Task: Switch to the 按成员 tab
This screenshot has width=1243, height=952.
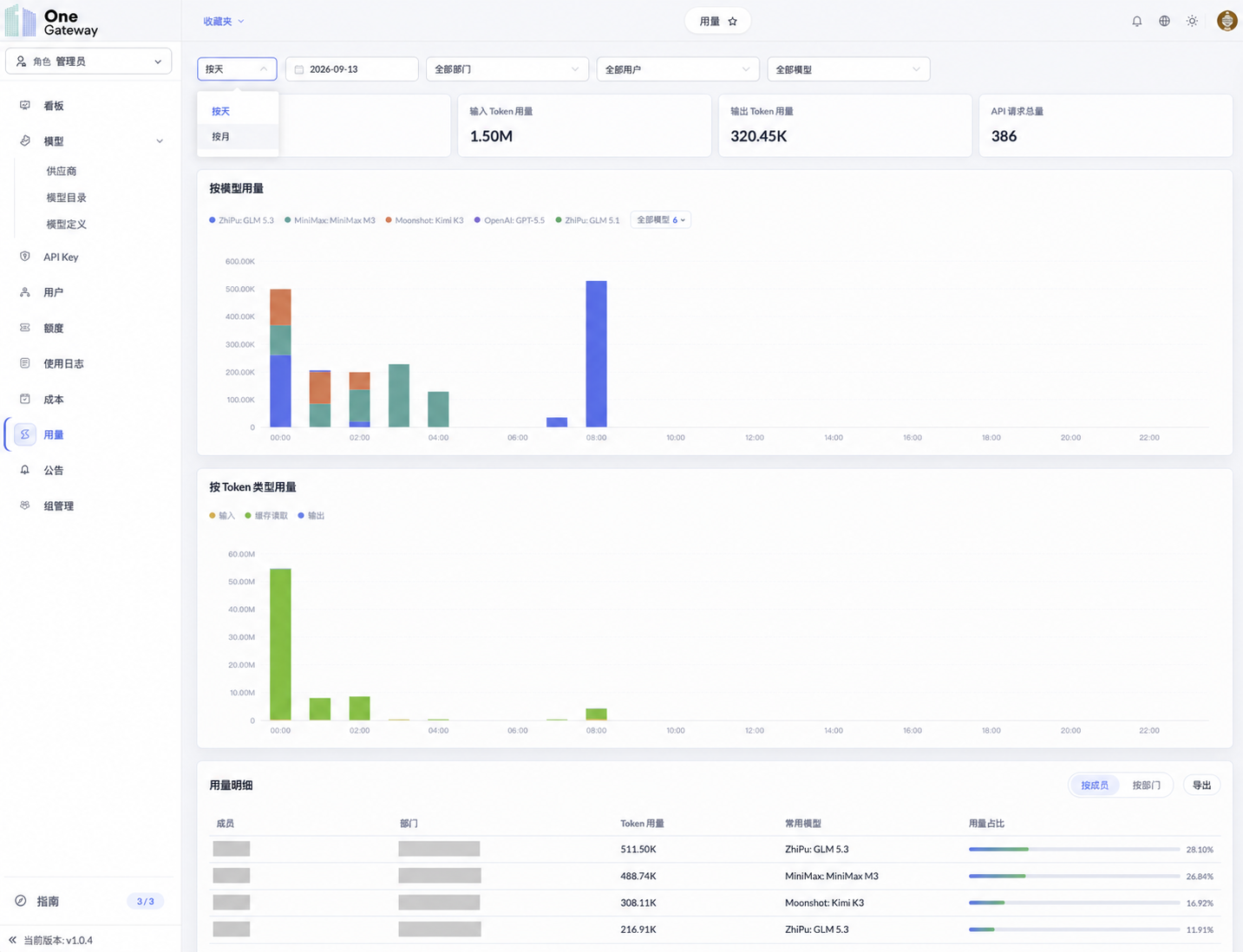Action: (x=1095, y=786)
